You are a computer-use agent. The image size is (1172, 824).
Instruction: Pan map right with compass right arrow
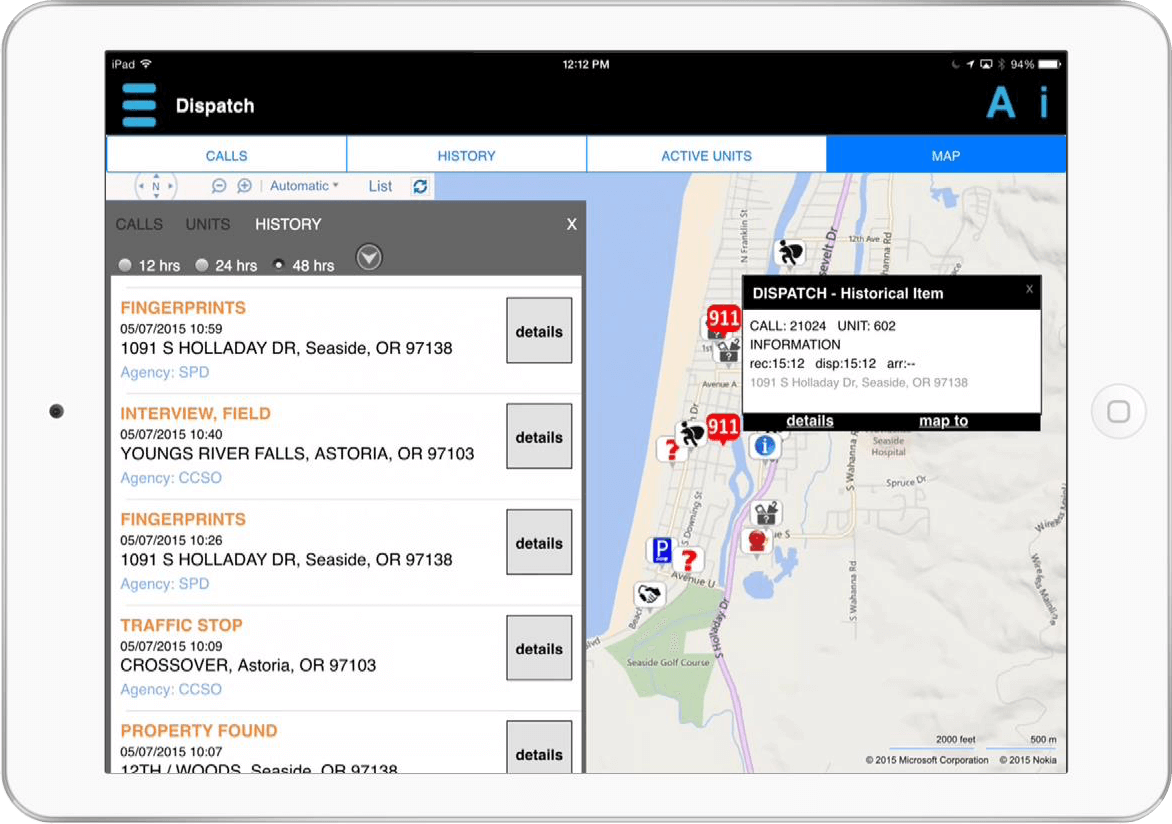[170, 186]
